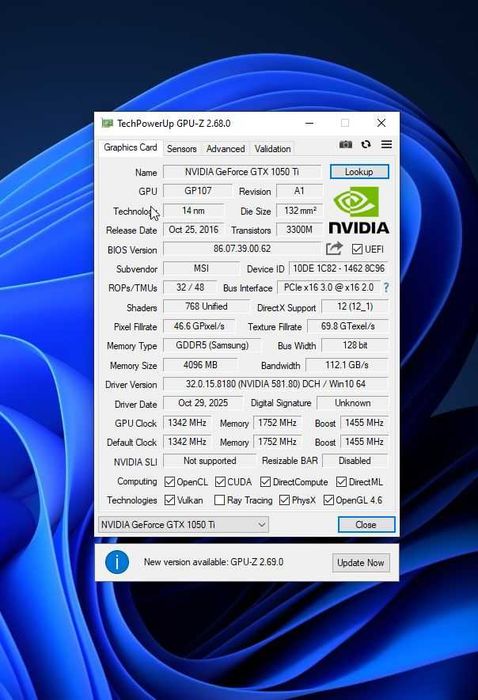This screenshot has height=700, width=478.
Task: Close GPU-Z with the title bar X
Action: coord(381,123)
